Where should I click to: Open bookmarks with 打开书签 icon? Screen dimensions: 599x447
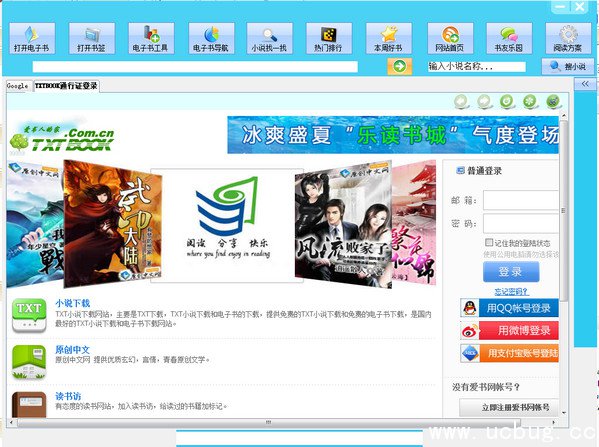pyautogui.click(x=91, y=38)
